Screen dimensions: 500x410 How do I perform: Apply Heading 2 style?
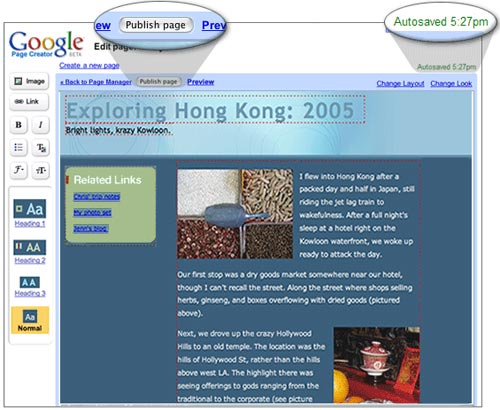pos(30,252)
